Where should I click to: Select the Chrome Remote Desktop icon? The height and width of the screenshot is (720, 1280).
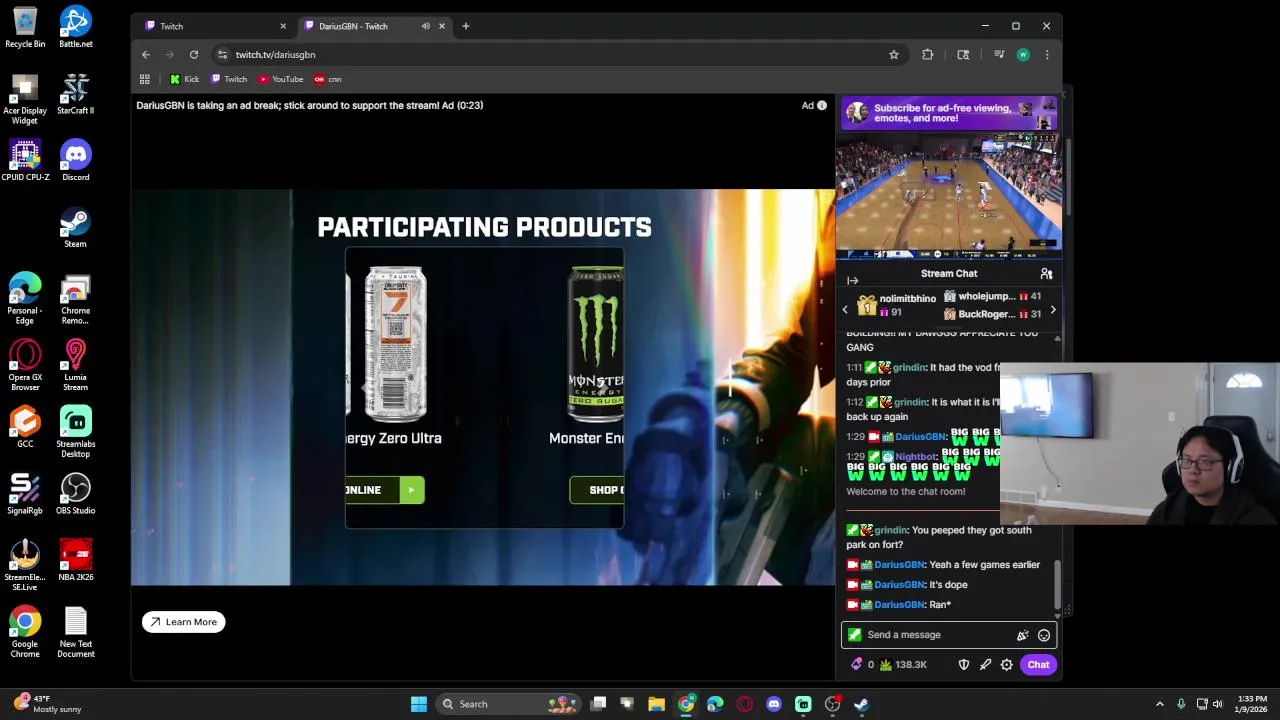pos(75,299)
